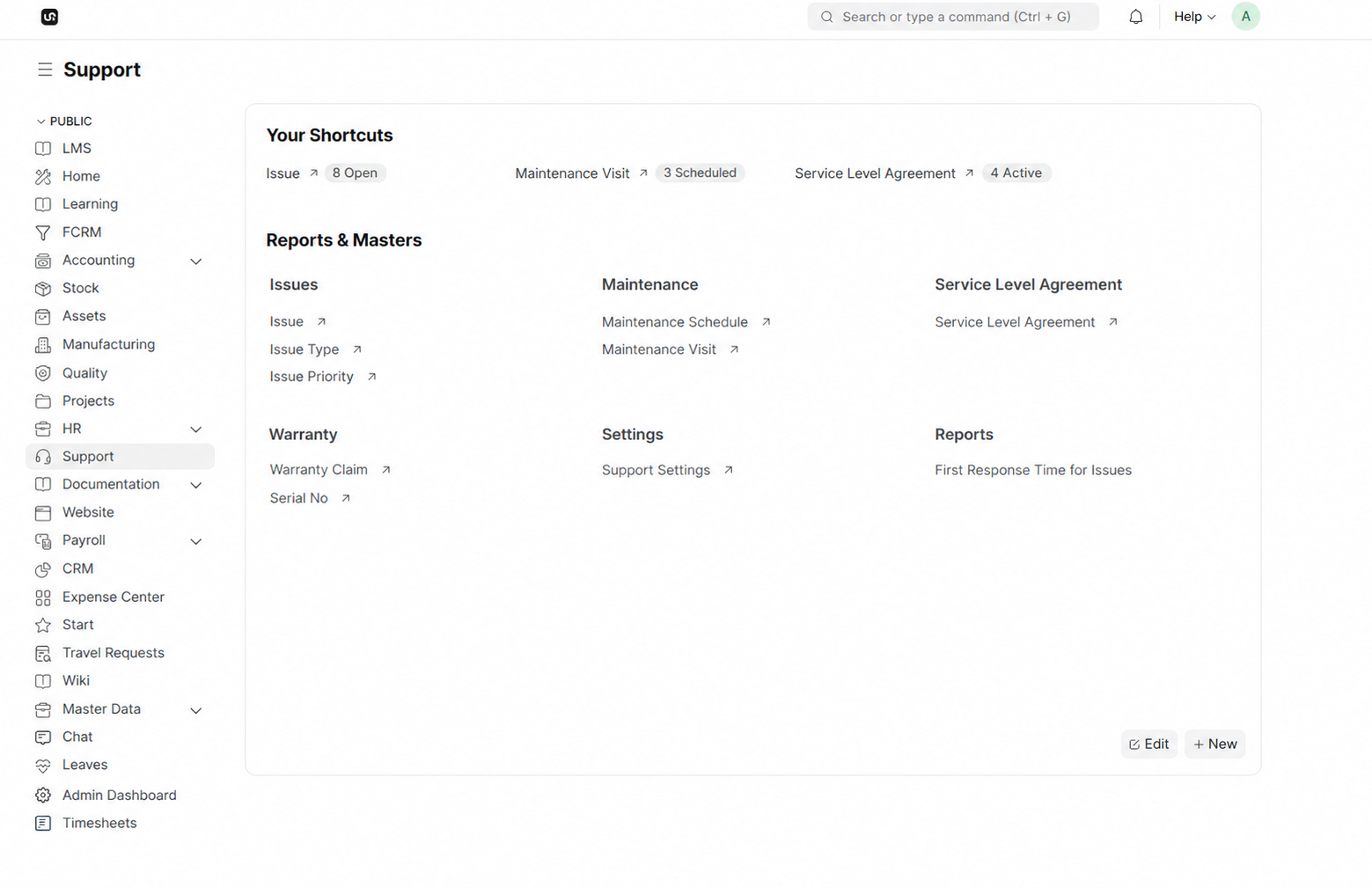Image resolution: width=1372 pixels, height=888 pixels.
Task: Toggle the sidebar hamburger menu
Action: point(45,70)
